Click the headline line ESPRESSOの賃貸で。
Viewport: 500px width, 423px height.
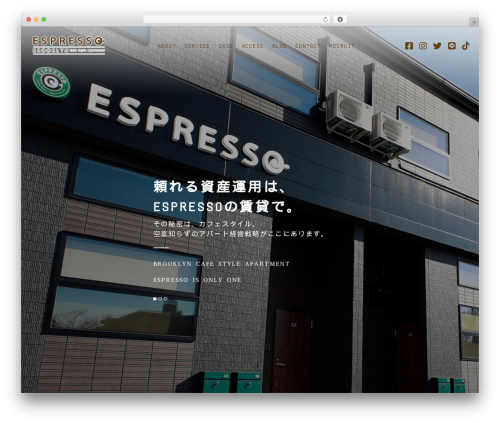point(223,207)
